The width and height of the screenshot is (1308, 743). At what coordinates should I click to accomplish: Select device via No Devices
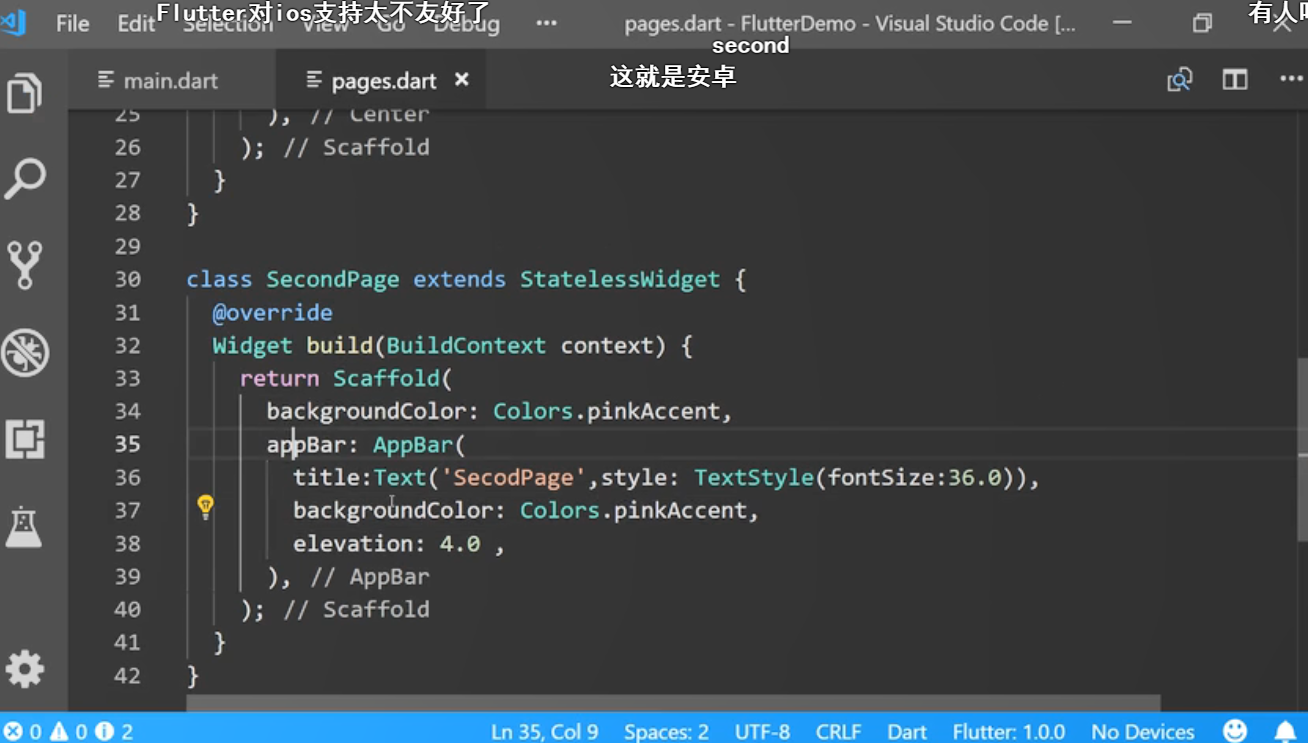coord(1143,732)
